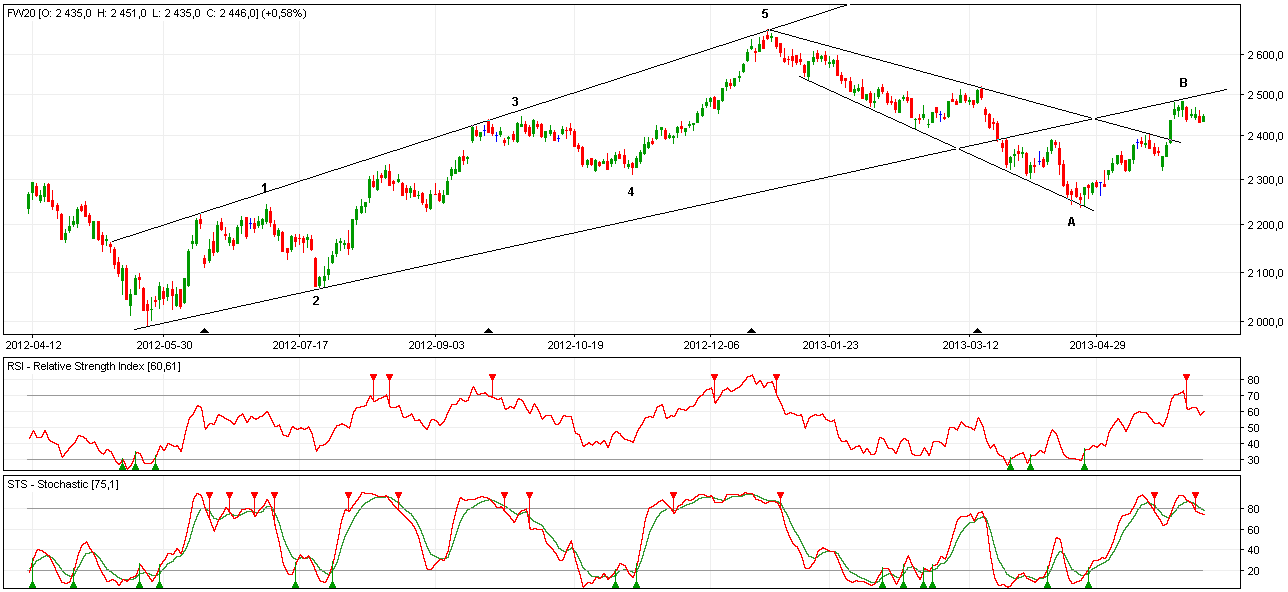Select the correction label A

[1071, 222]
